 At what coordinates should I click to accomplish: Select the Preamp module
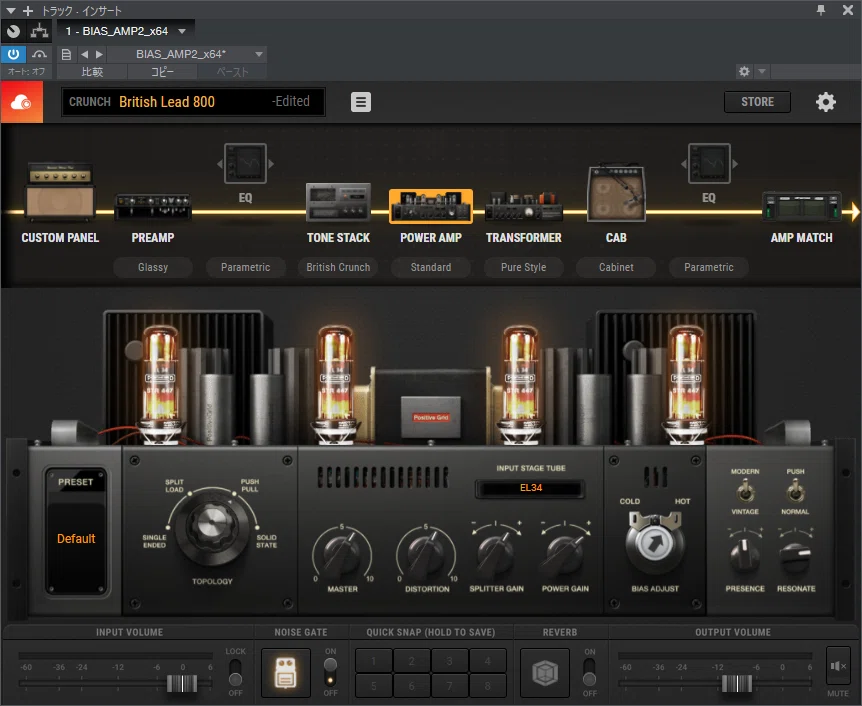(152, 207)
